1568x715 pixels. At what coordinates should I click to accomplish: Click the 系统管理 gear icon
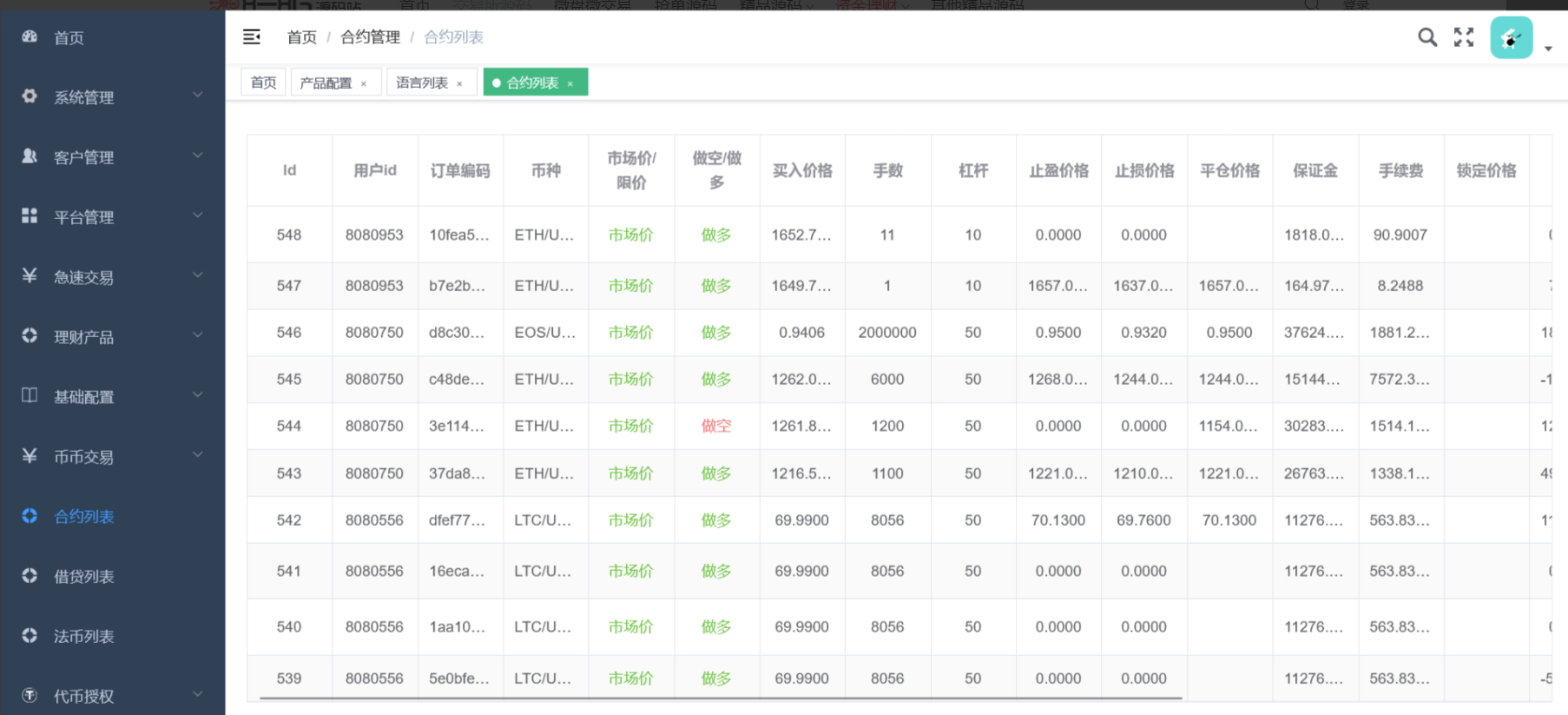[30, 96]
